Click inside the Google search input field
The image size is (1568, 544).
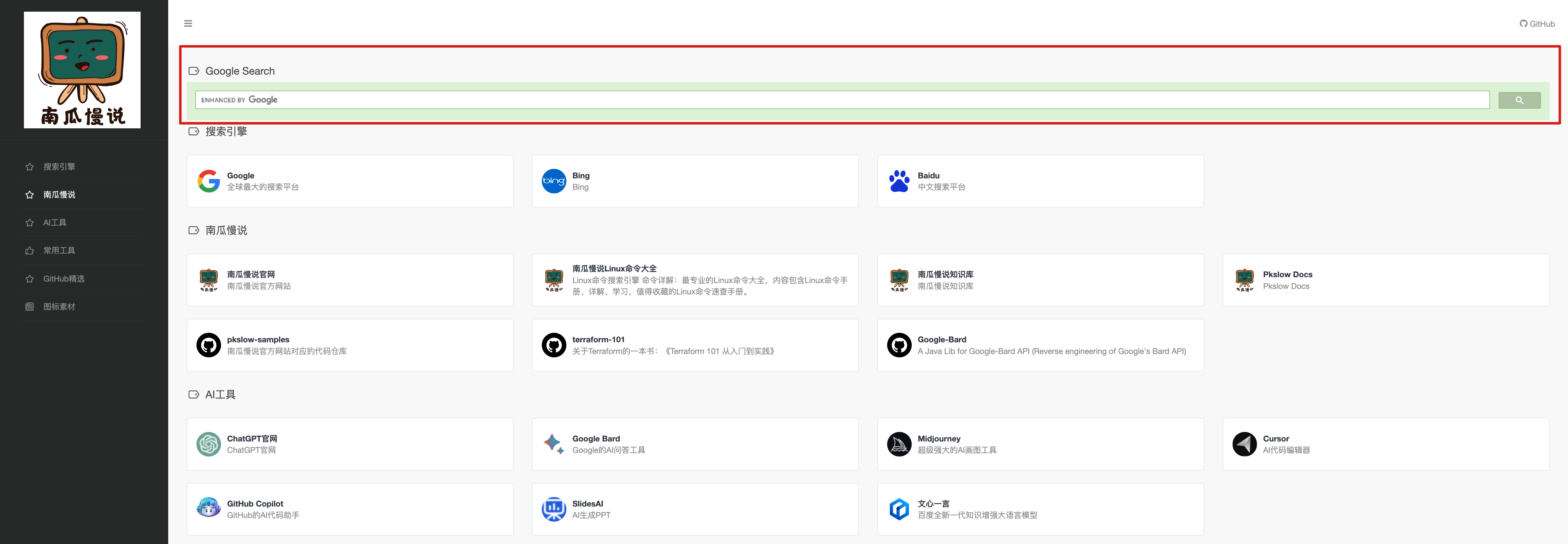click(852, 100)
